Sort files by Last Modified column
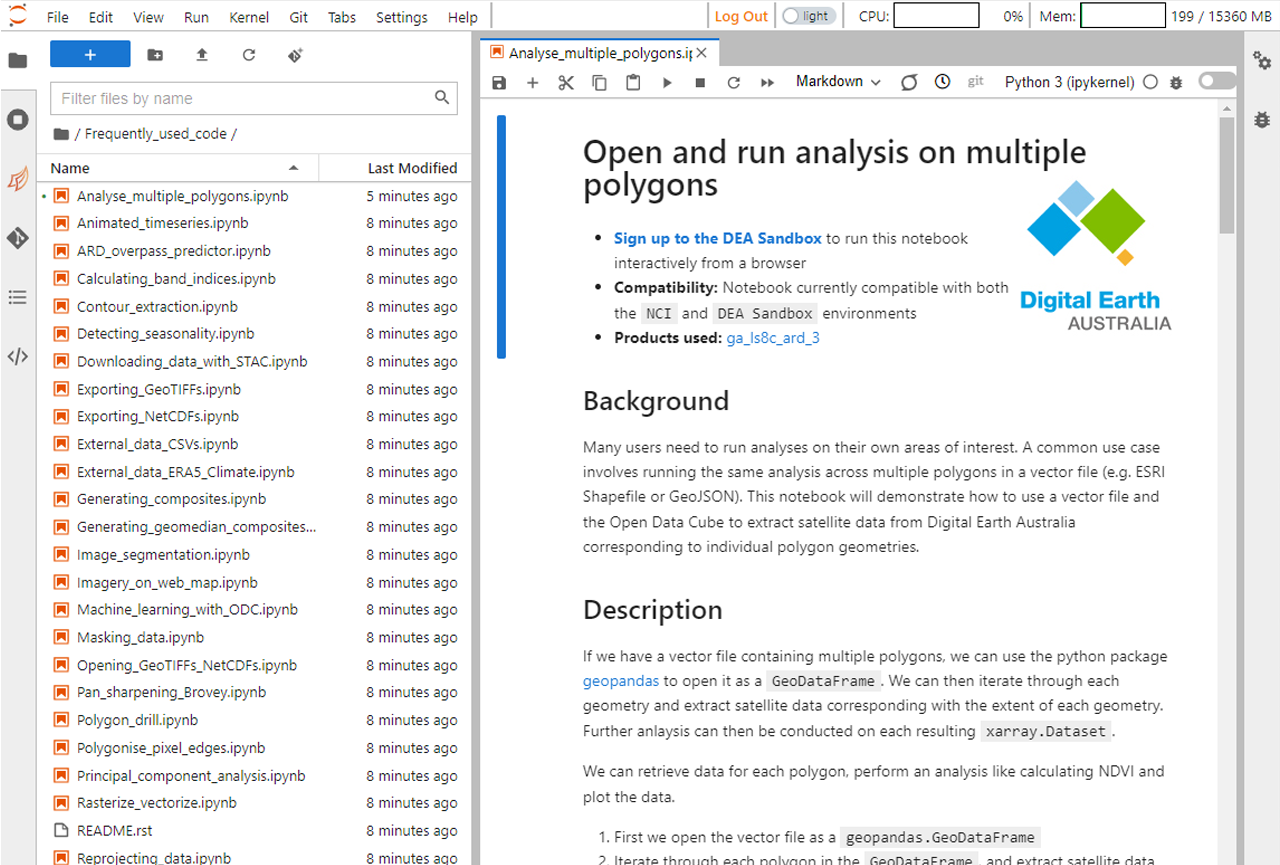This screenshot has height=865, width=1280. pyautogui.click(x=412, y=168)
